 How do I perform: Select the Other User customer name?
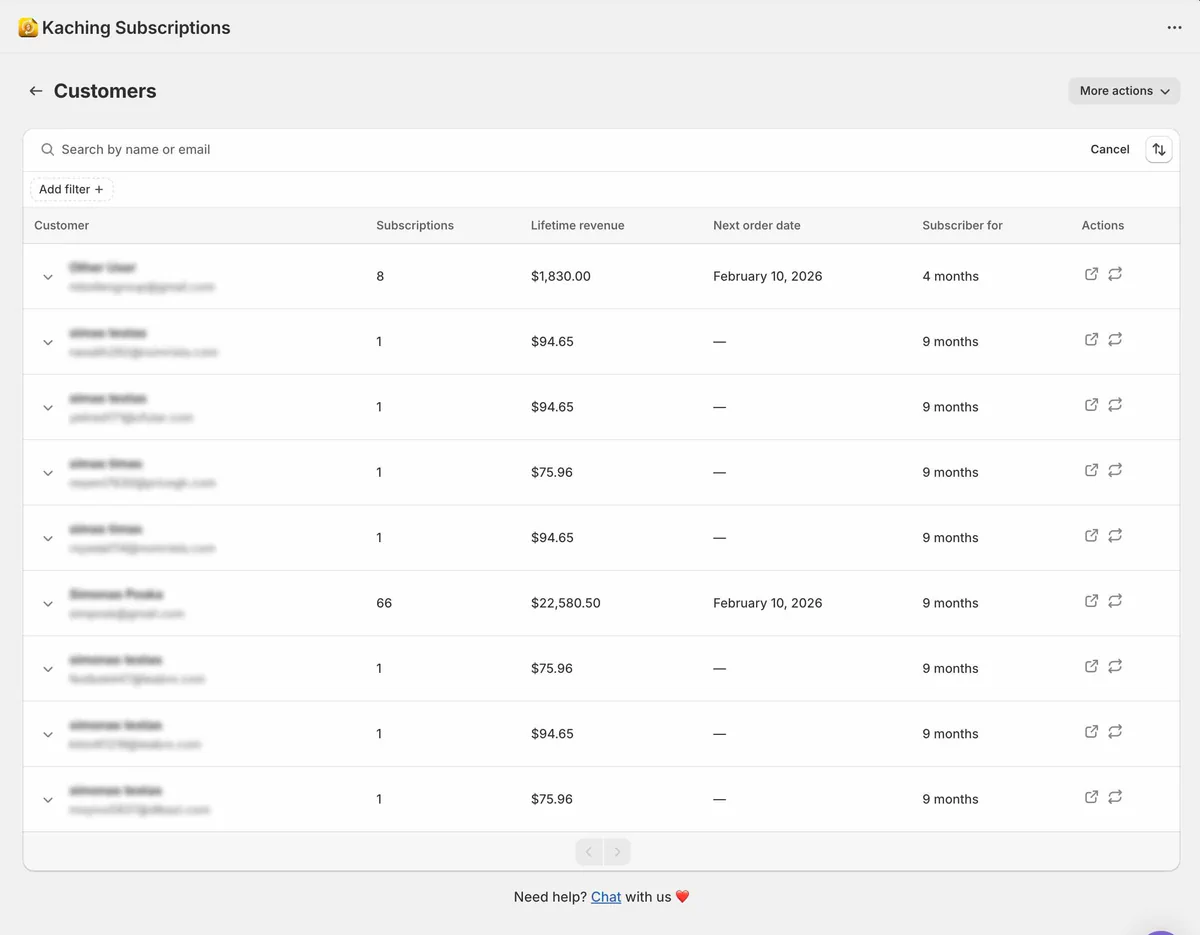[x=102, y=268]
